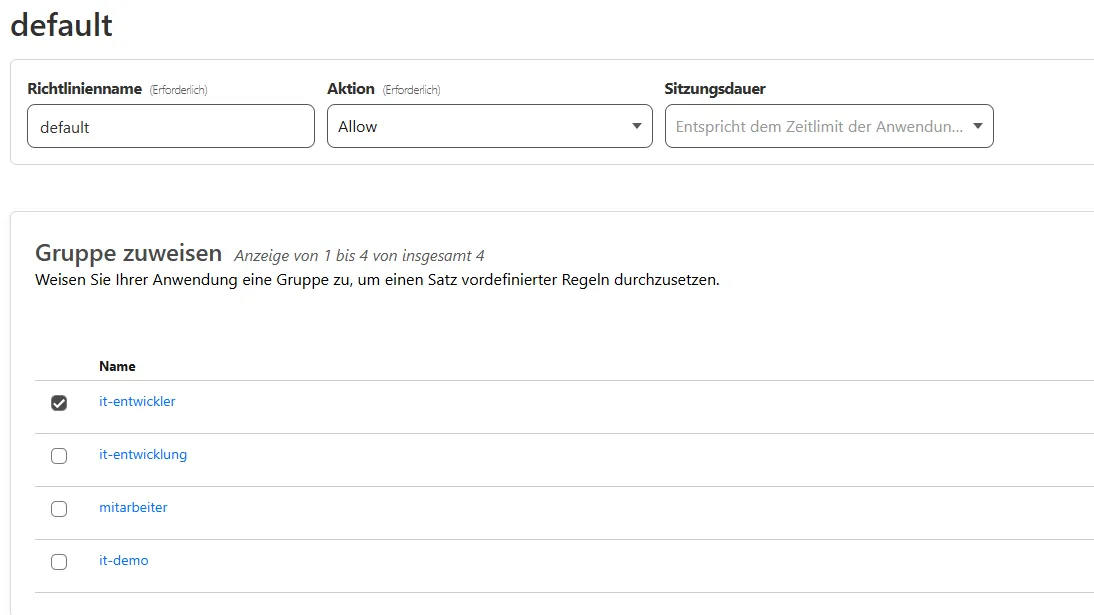Click the default page heading

(x=61, y=25)
